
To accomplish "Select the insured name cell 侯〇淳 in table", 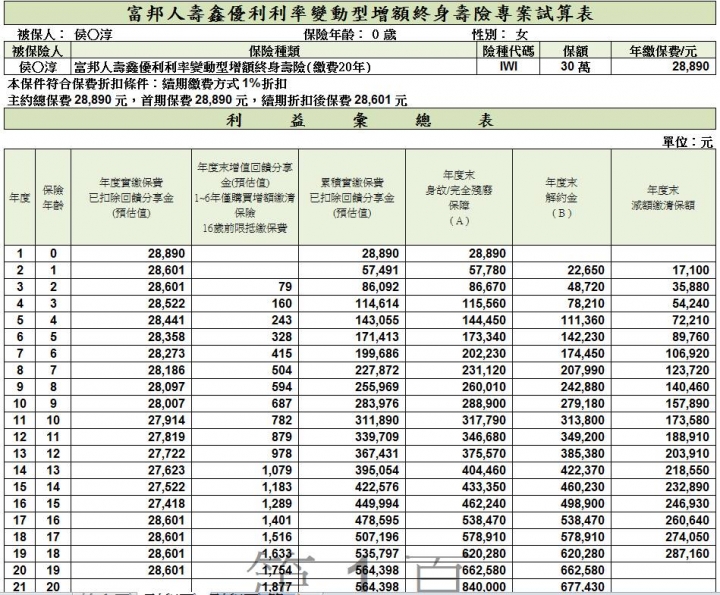I will tap(37, 67).
